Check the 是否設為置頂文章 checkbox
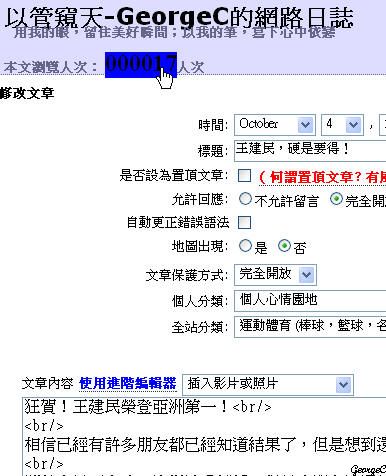 [244, 175]
